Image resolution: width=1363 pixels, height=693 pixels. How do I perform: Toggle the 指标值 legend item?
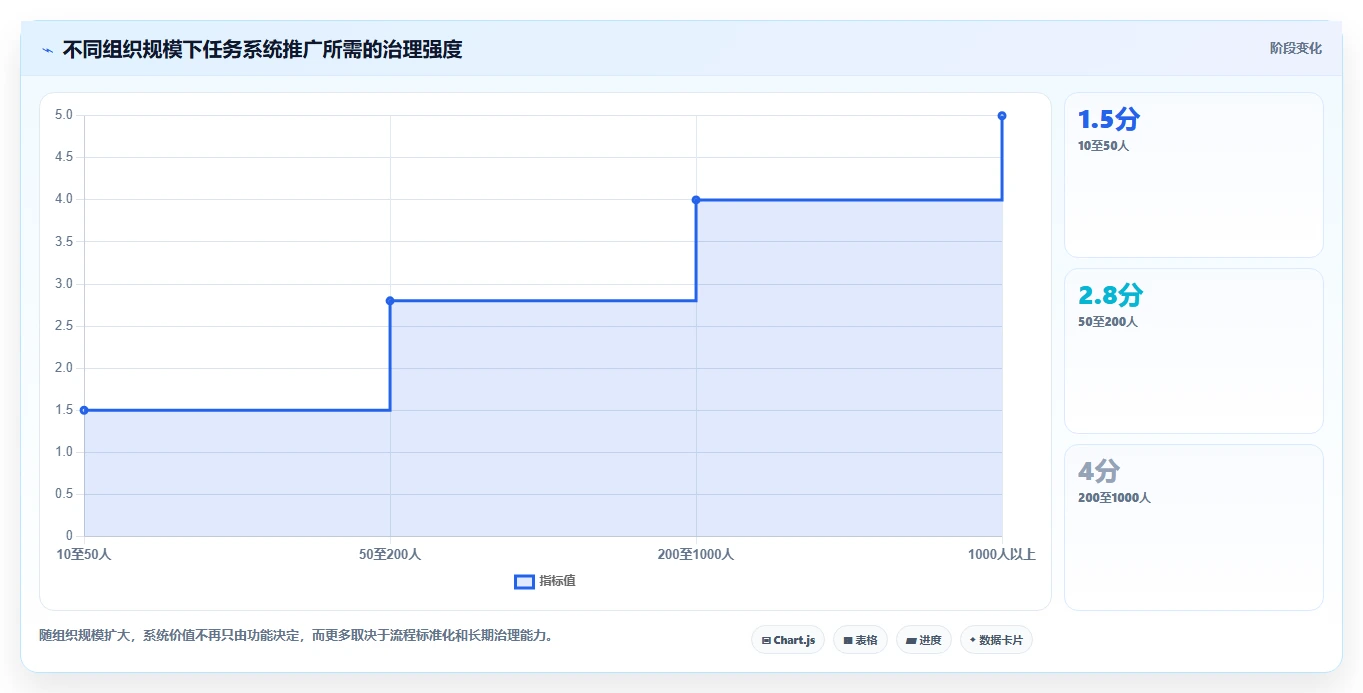(x=545, y=581)
